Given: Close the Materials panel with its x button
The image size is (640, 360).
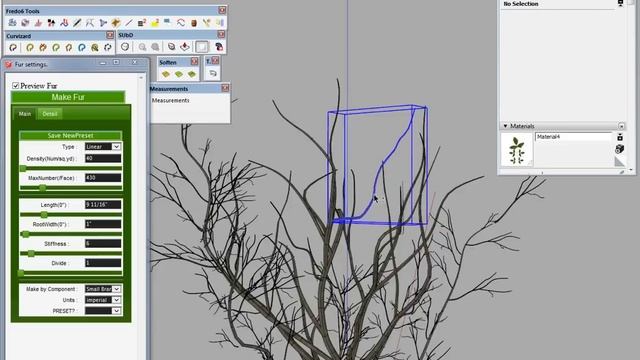Looking at the screenshot, I should (621, 126).
